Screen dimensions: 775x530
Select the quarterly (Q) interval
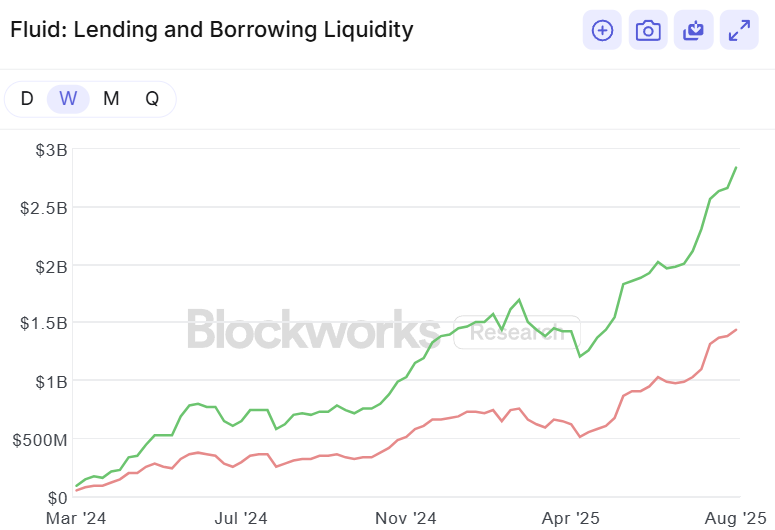152,99
